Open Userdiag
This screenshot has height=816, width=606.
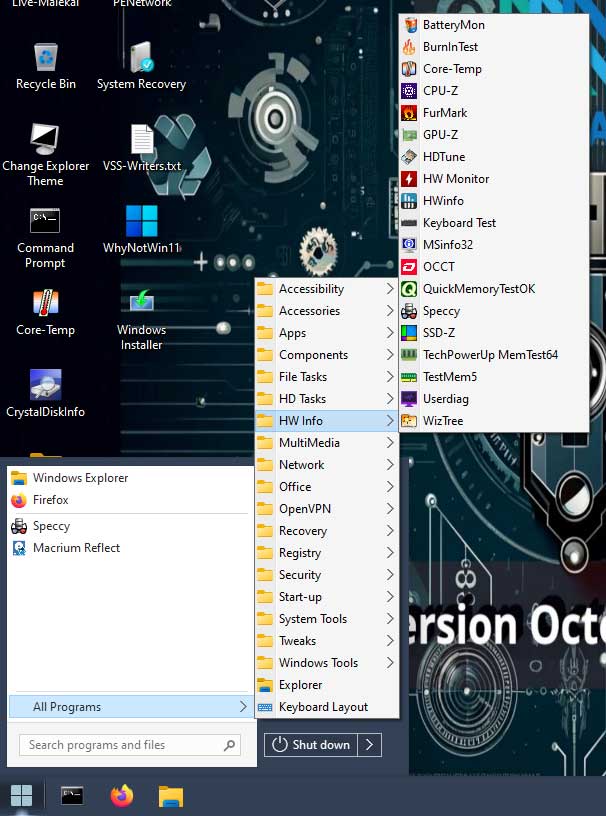pos(494,399)
